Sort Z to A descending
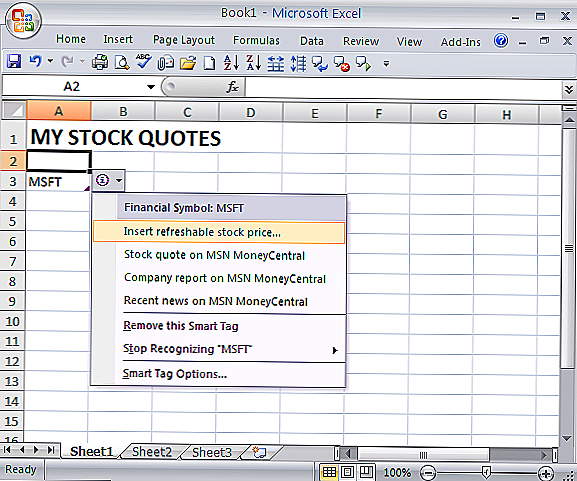The image size is (577, 481). 254,63
